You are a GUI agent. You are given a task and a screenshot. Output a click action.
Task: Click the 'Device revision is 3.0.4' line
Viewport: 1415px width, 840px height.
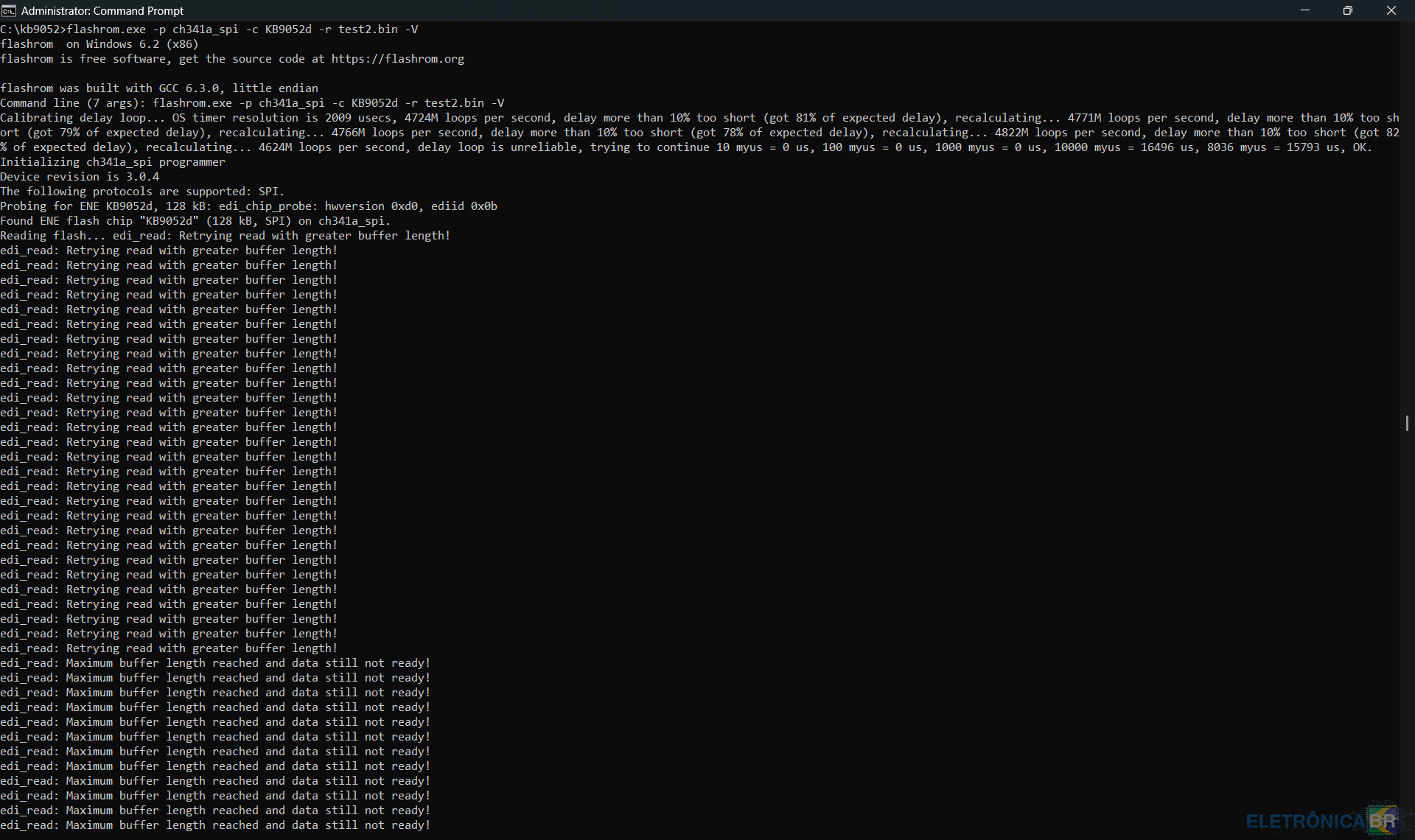click(x=80, y=177)
